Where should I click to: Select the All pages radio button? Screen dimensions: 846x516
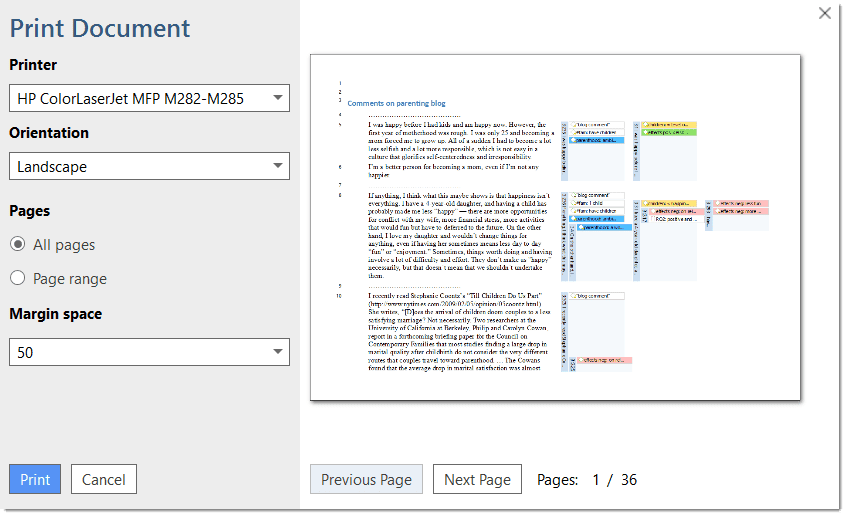pos(18,244)
